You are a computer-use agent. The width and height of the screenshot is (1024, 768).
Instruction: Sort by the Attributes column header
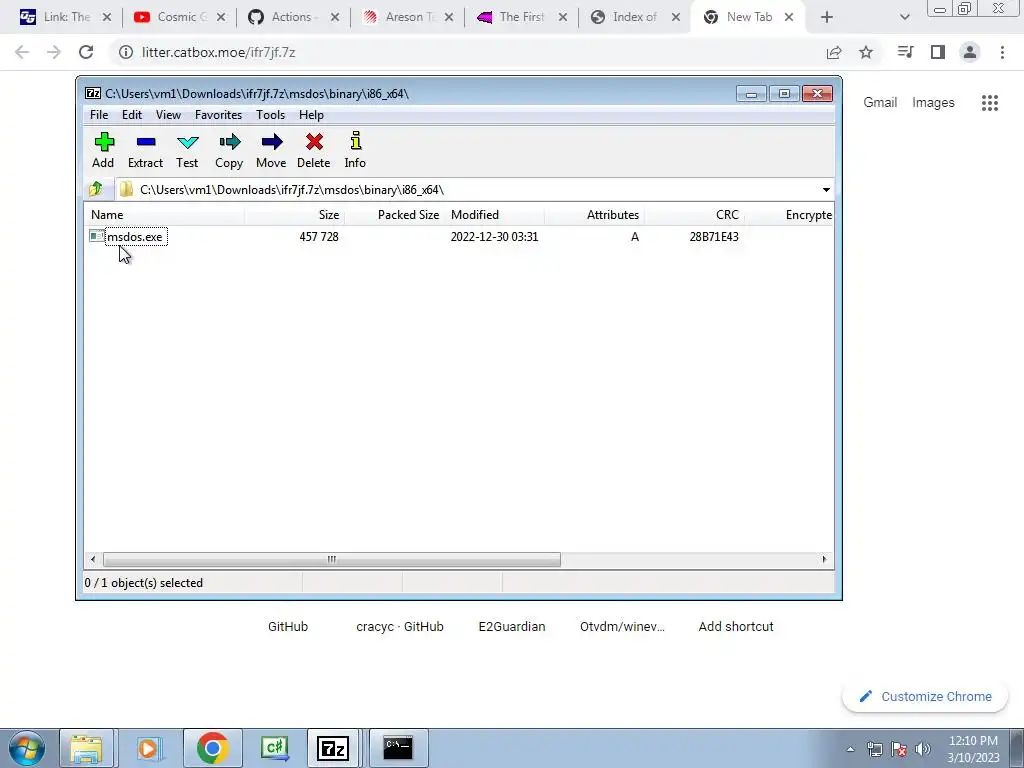594,215
